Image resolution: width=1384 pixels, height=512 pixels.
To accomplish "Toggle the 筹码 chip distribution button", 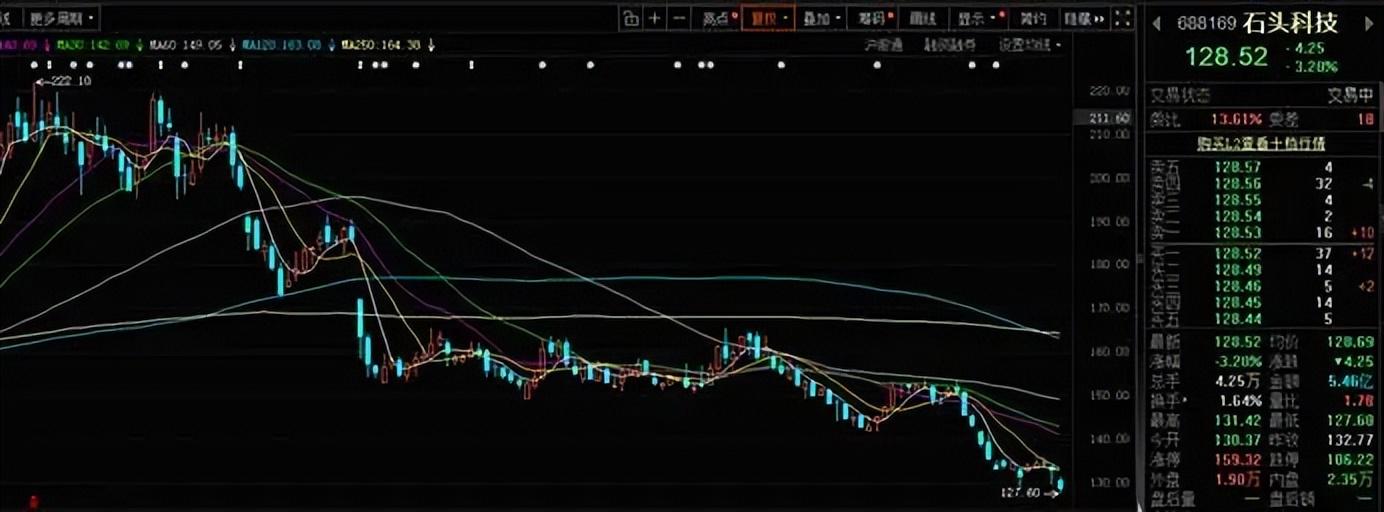I will coord(871,18).
